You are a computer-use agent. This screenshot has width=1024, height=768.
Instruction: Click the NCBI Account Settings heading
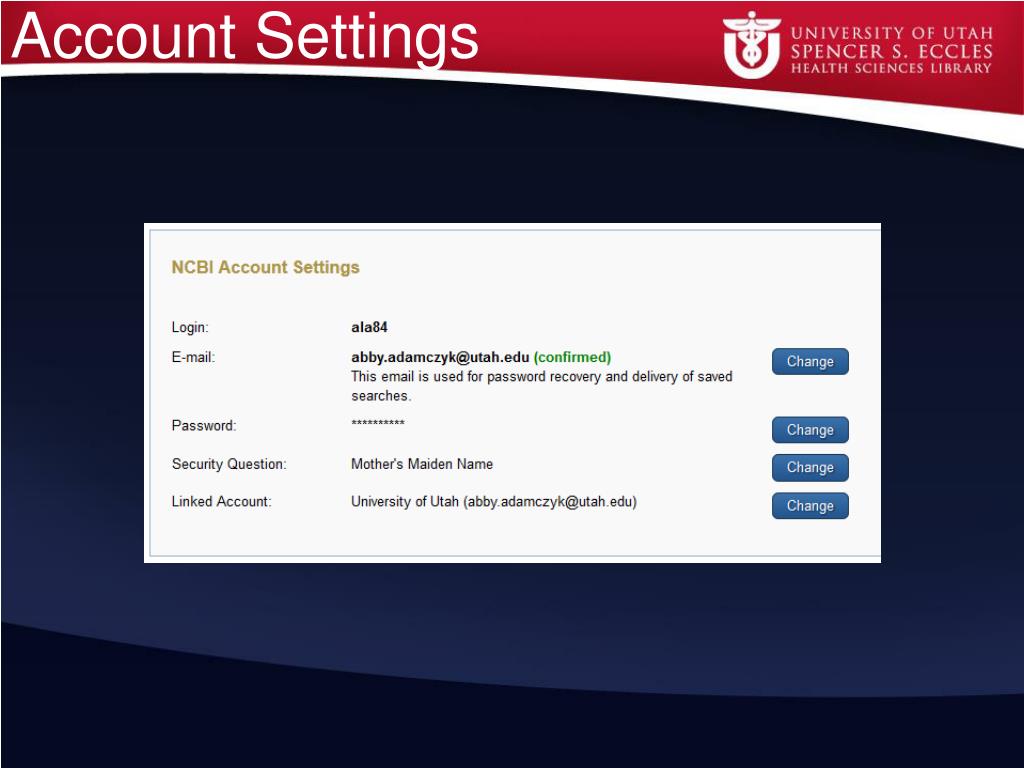(265, 267)
